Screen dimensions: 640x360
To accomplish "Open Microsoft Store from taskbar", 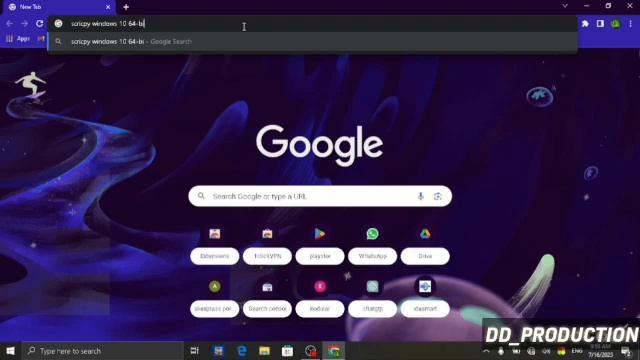I will tap(287, 351).
